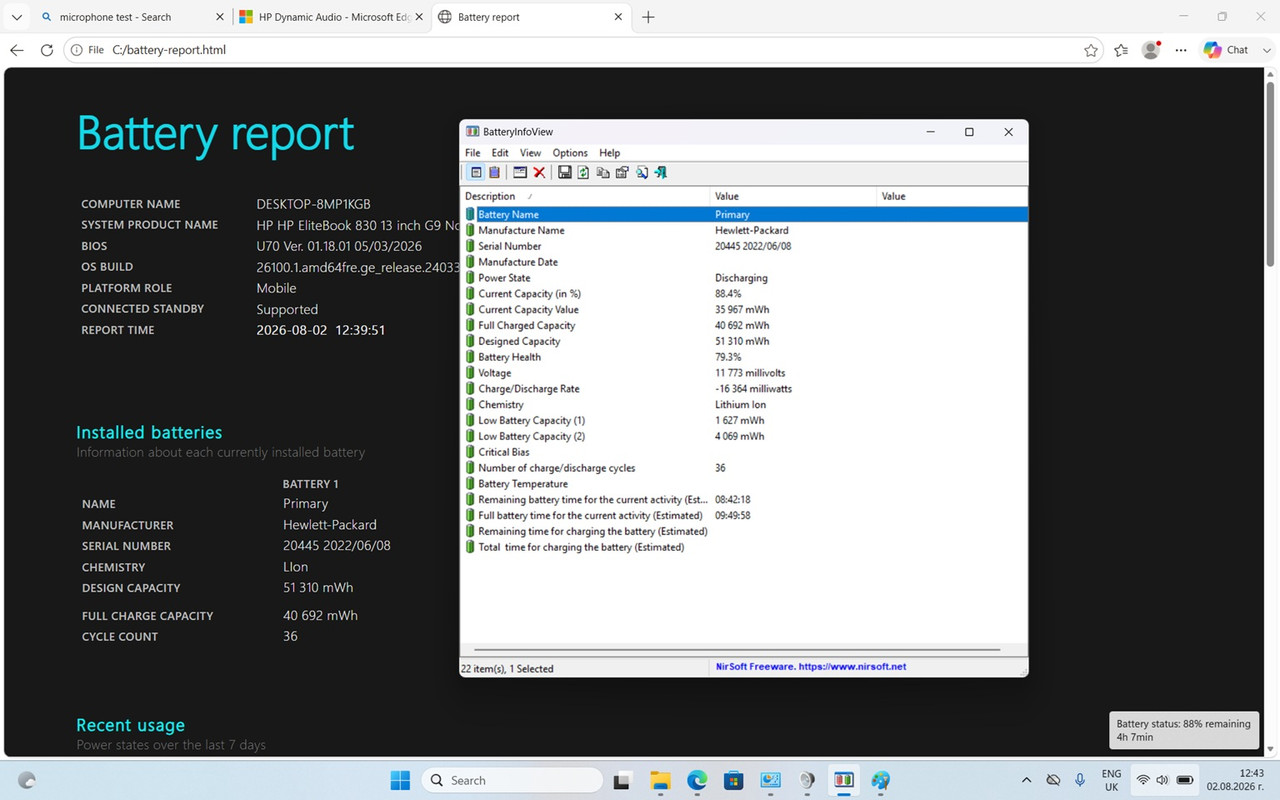Click the Edge address bar showing C:/battery-report.html
1280x800 pixels.
click(584, 50)
